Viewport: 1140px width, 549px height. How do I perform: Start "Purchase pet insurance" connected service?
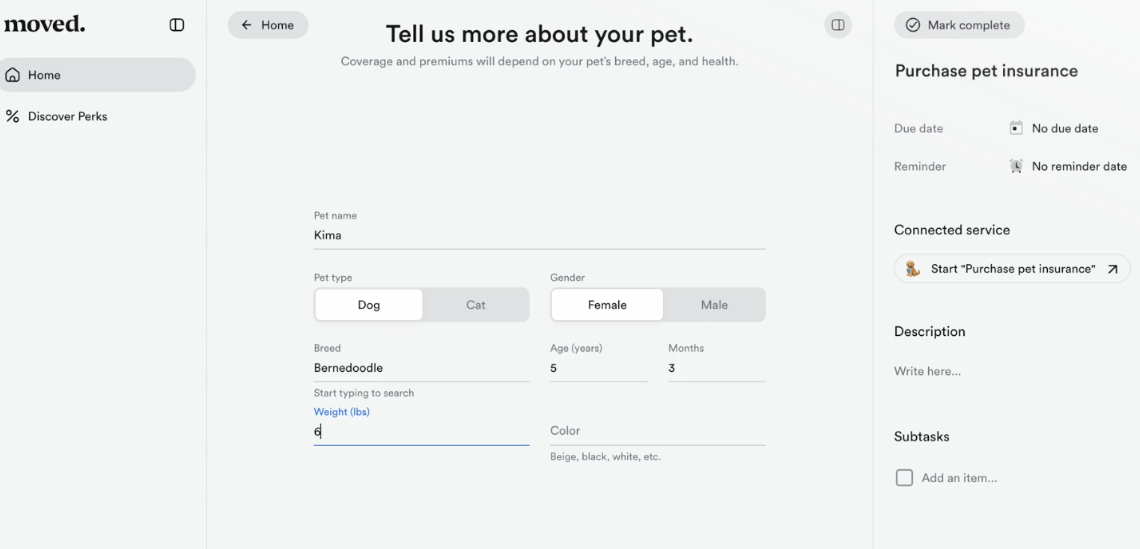1012,268
